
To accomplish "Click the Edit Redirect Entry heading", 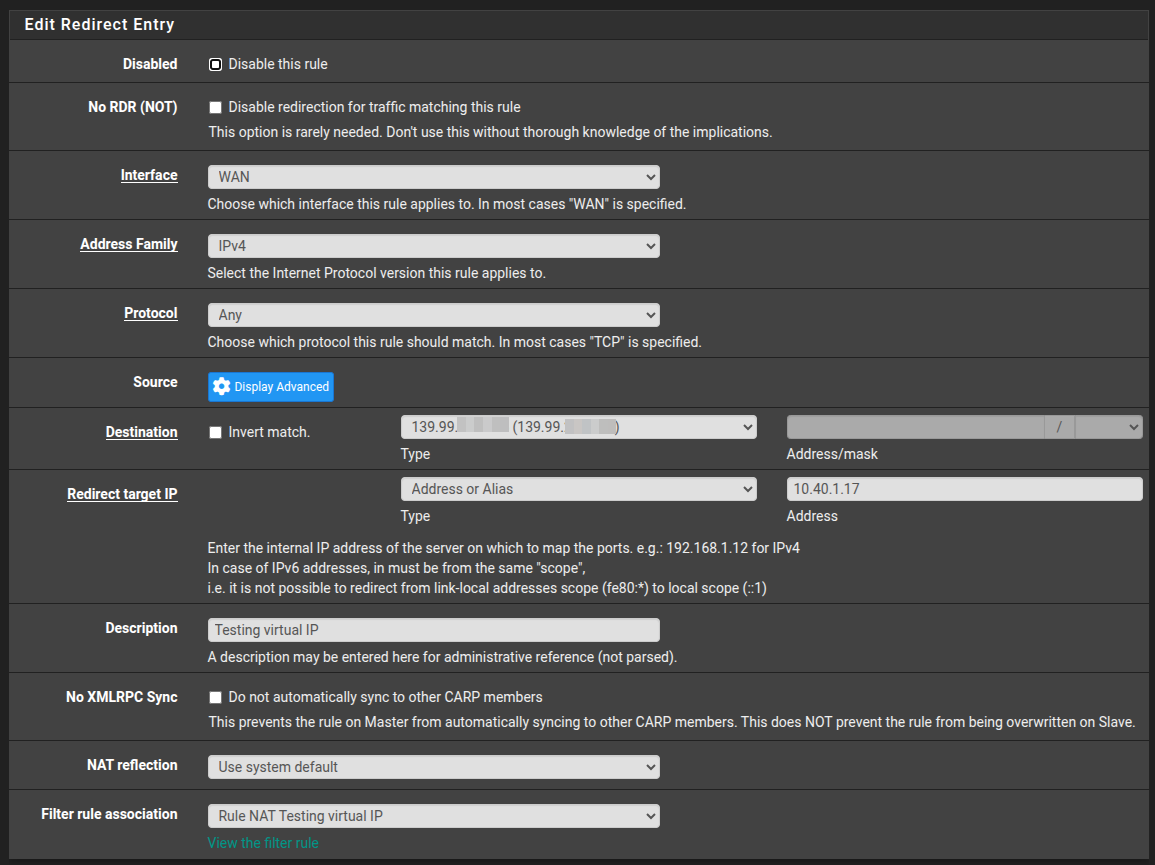I will (x=99, y=24).
